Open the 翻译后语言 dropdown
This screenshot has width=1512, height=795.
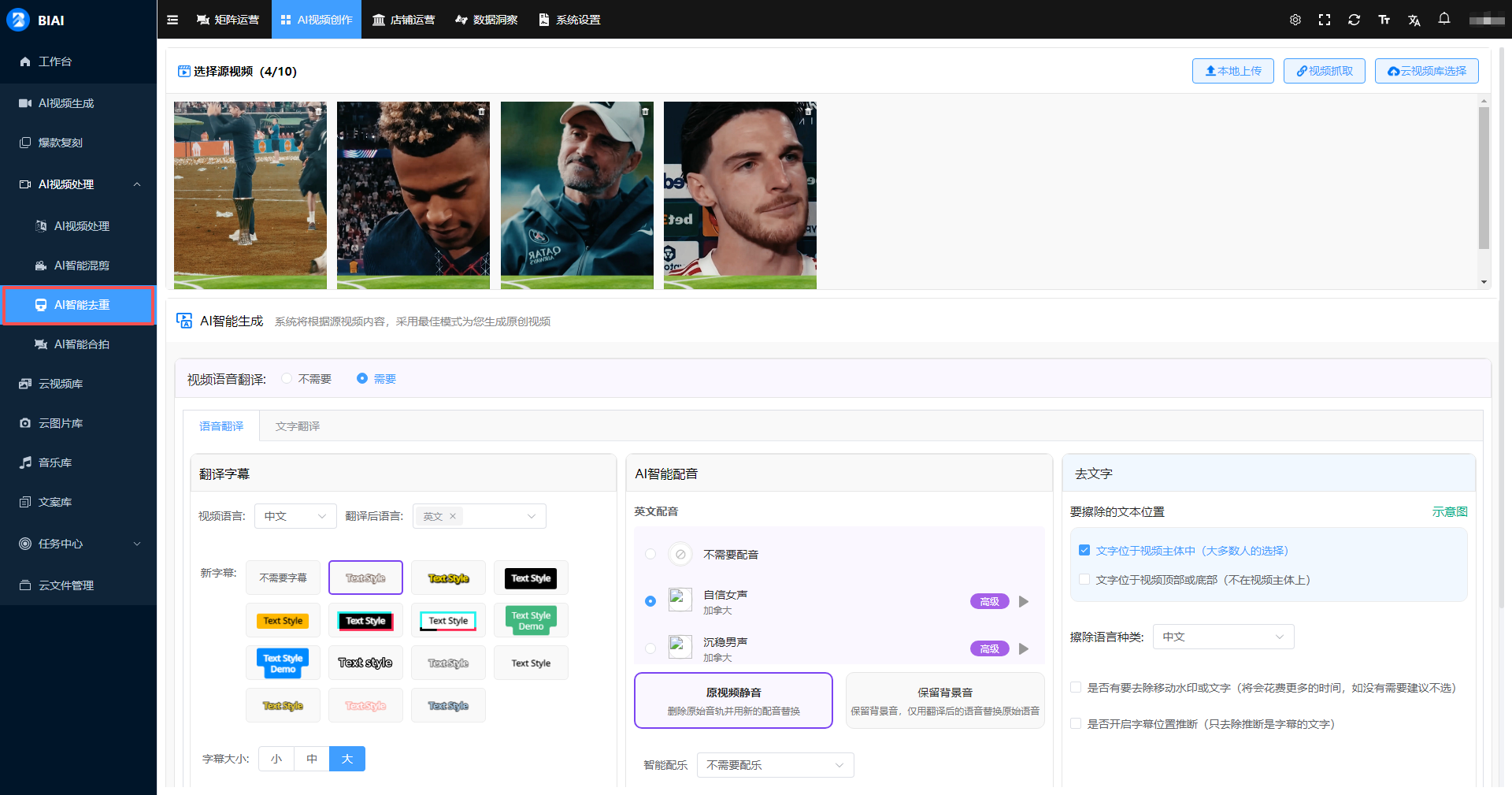click(x=480, y=517)
